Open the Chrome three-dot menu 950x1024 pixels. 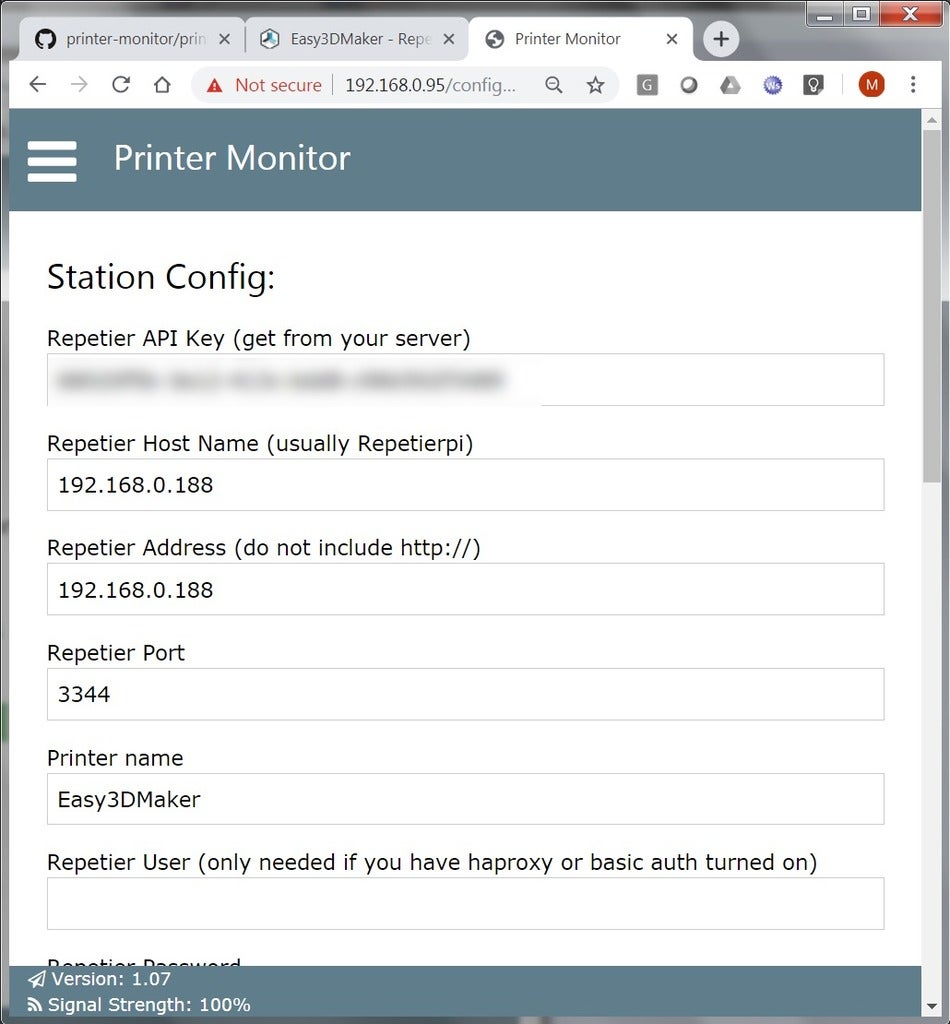point(913,85)
